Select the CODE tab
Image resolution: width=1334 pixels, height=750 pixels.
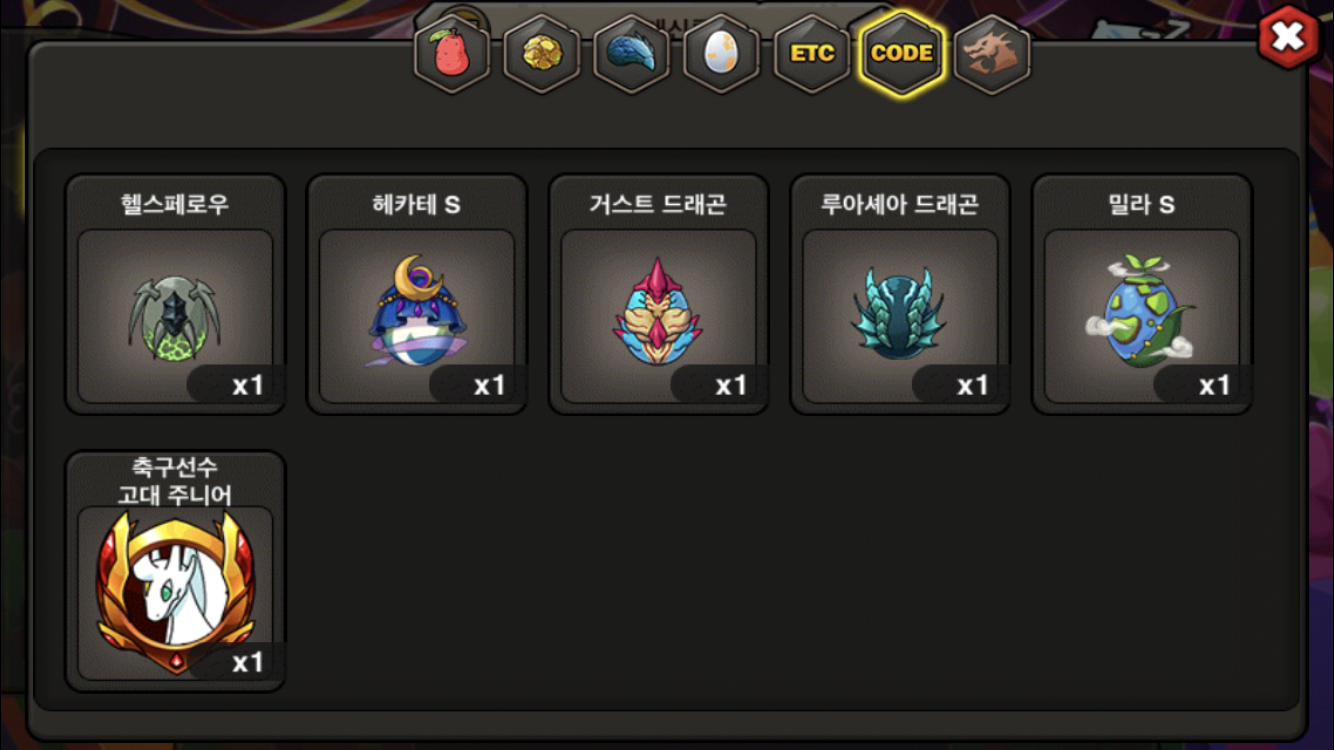pyautogui.click(x=902, y=54)
